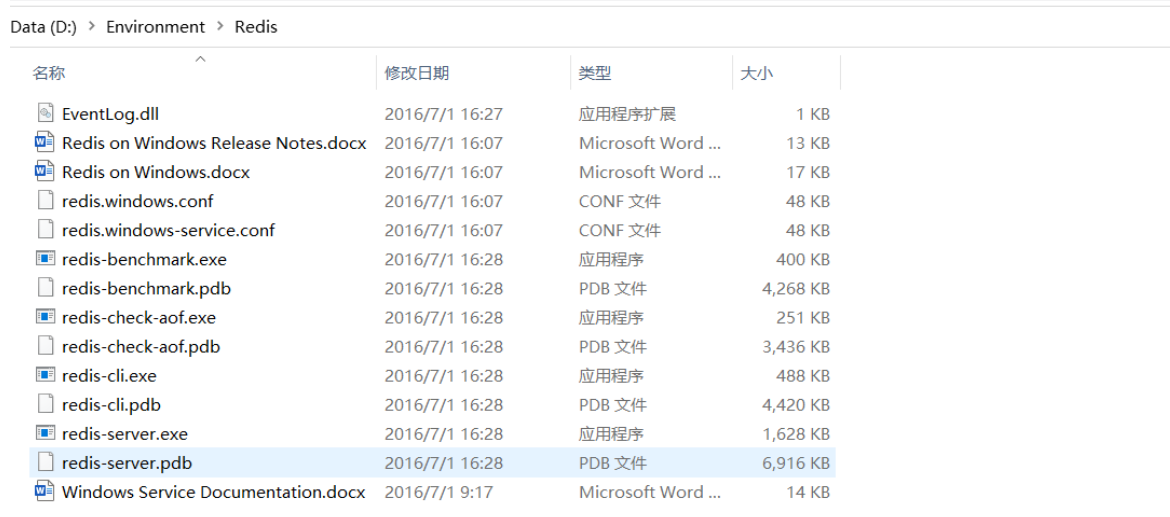Click size 6,916 KB of redis-server.pdb
1170x517 pixels.
point(795,463)
